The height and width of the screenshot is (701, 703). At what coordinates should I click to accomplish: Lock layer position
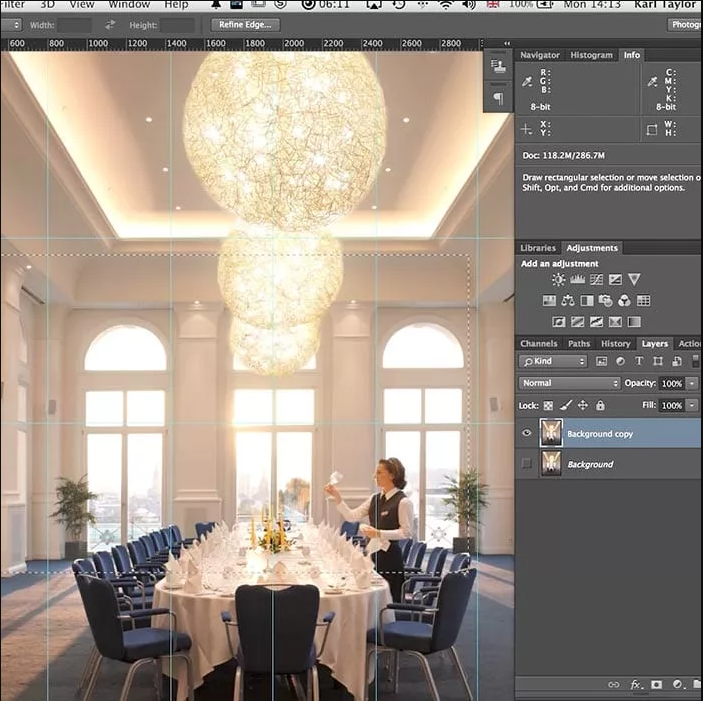tap(582, 405)
